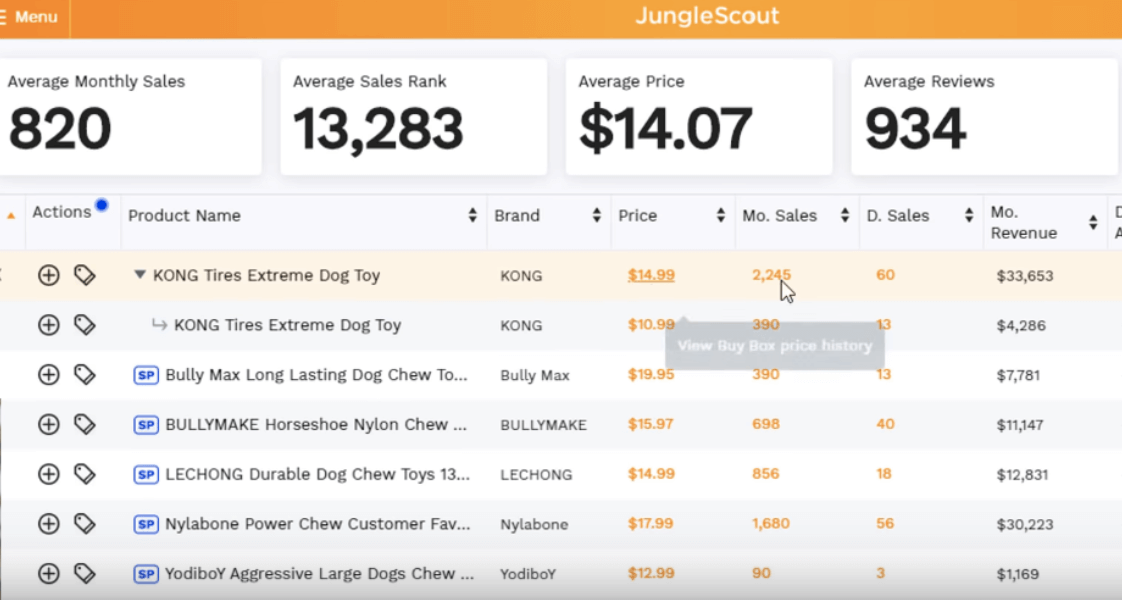Add KONG Tires Extreme parent row via plus icon
Screen dimensions: 1122x600
point(49,275)
